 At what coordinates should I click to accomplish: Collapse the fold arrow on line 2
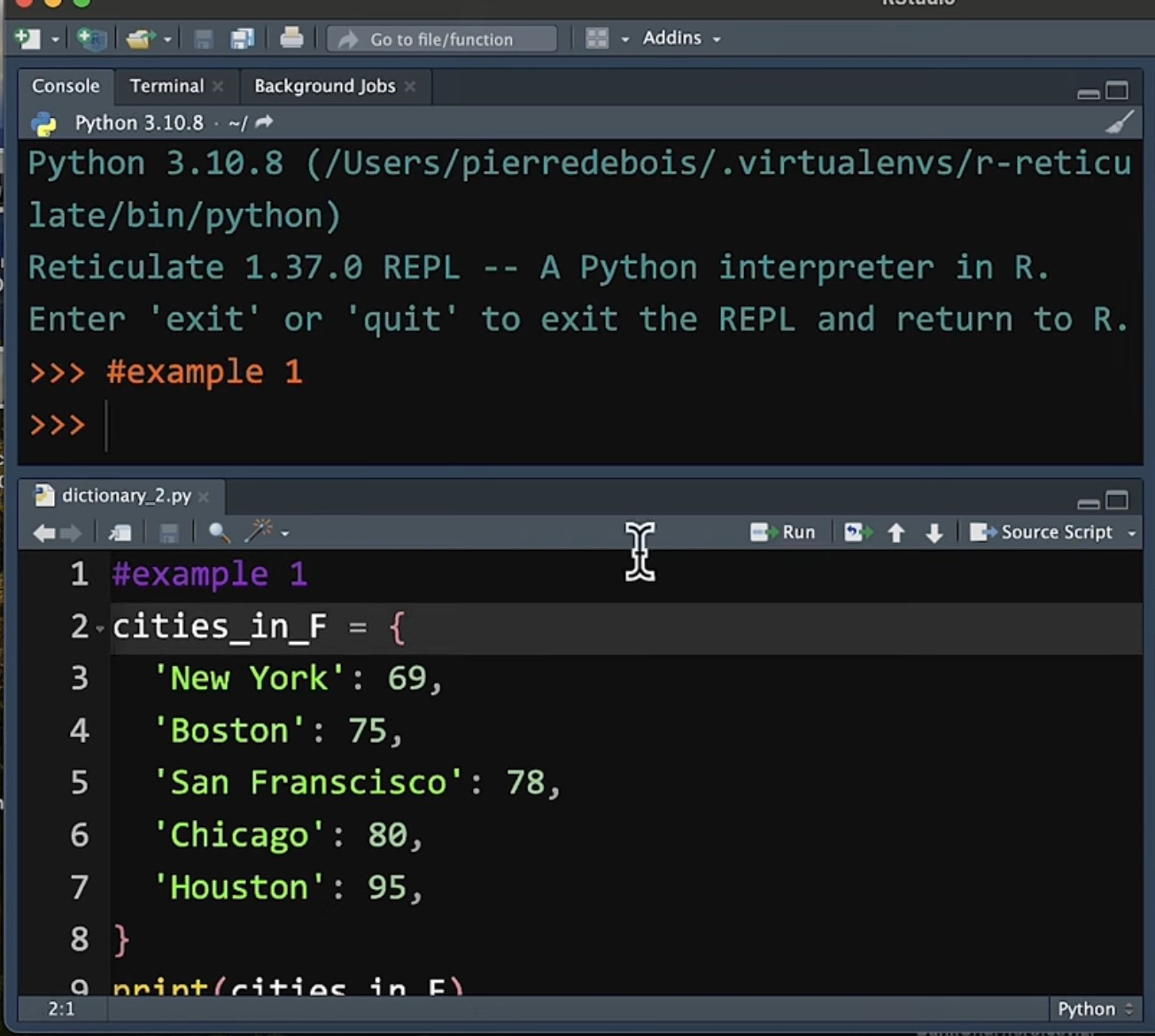click(100, 629)
